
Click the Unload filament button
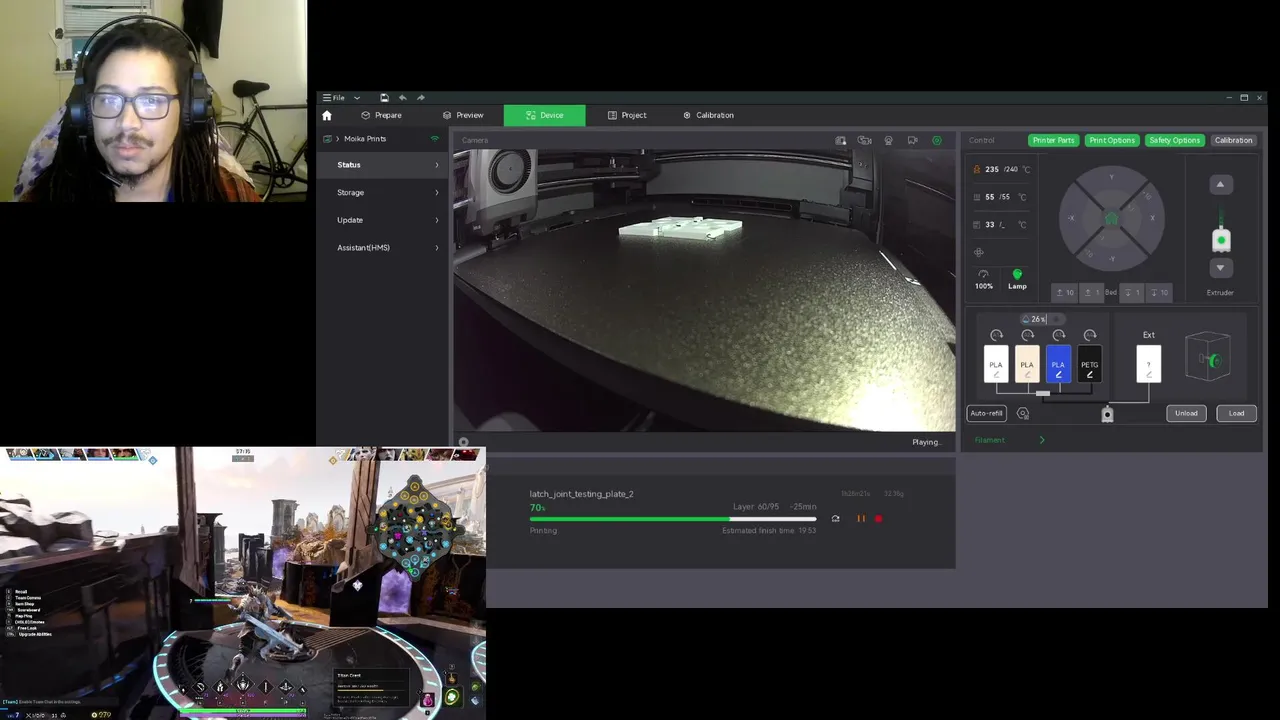(1186, 413)
